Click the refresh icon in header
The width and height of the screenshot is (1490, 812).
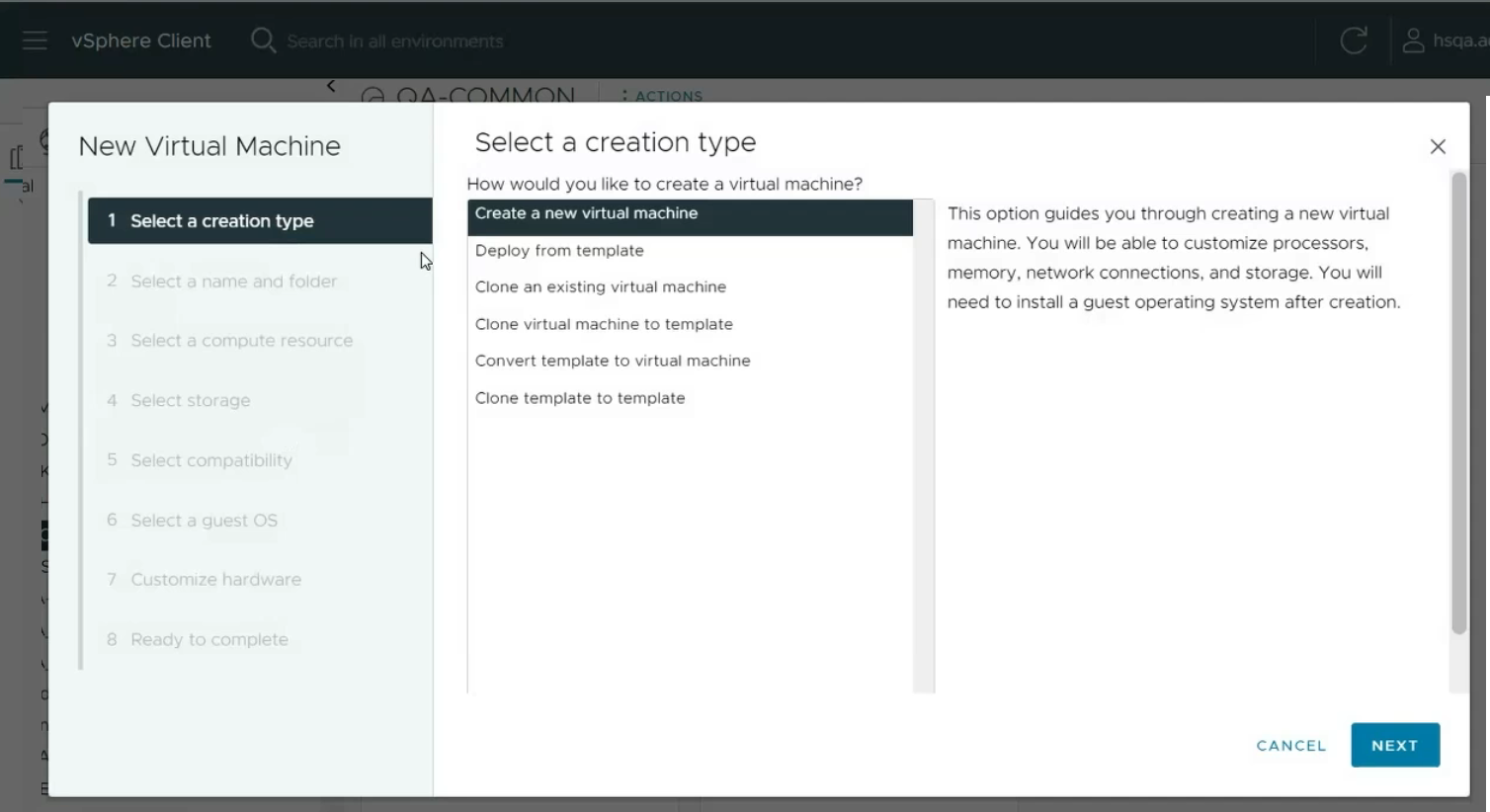pos(1353,41)
